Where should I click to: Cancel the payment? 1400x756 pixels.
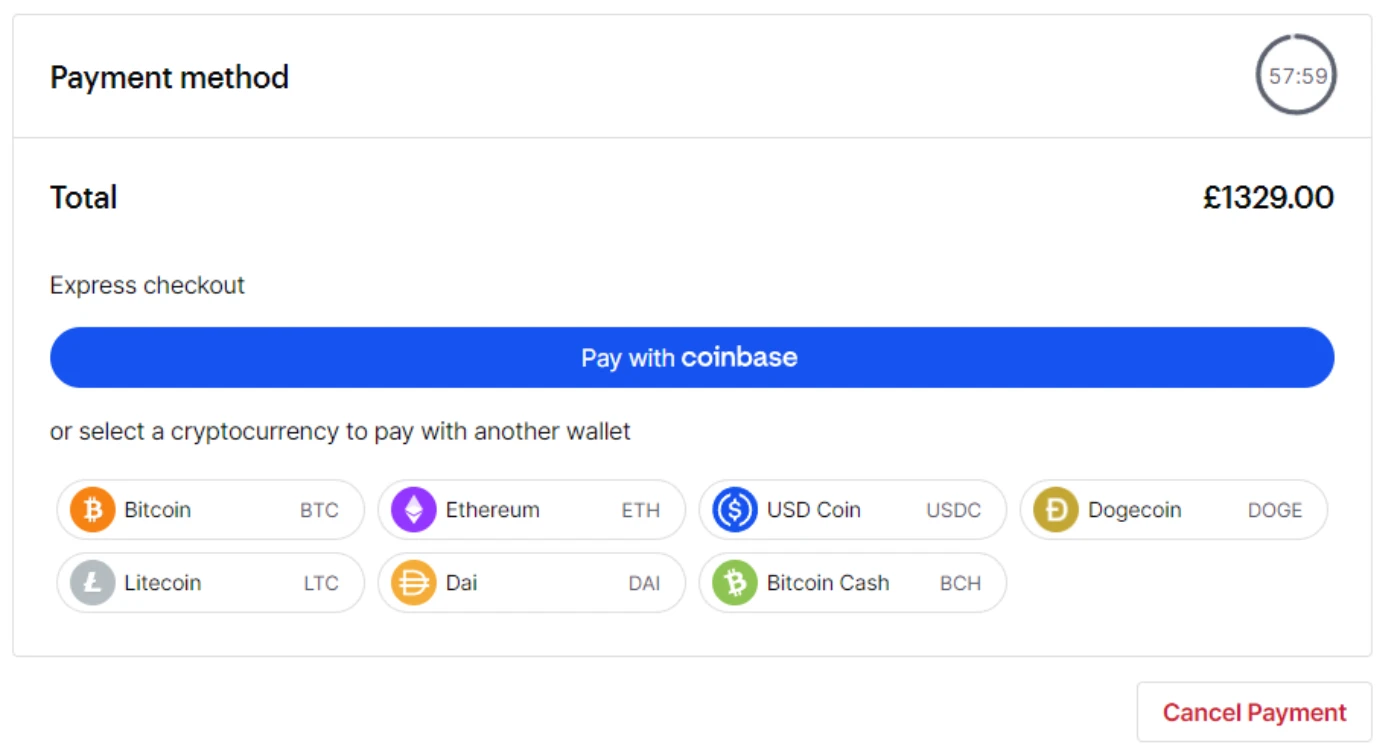coord(1255,713)
